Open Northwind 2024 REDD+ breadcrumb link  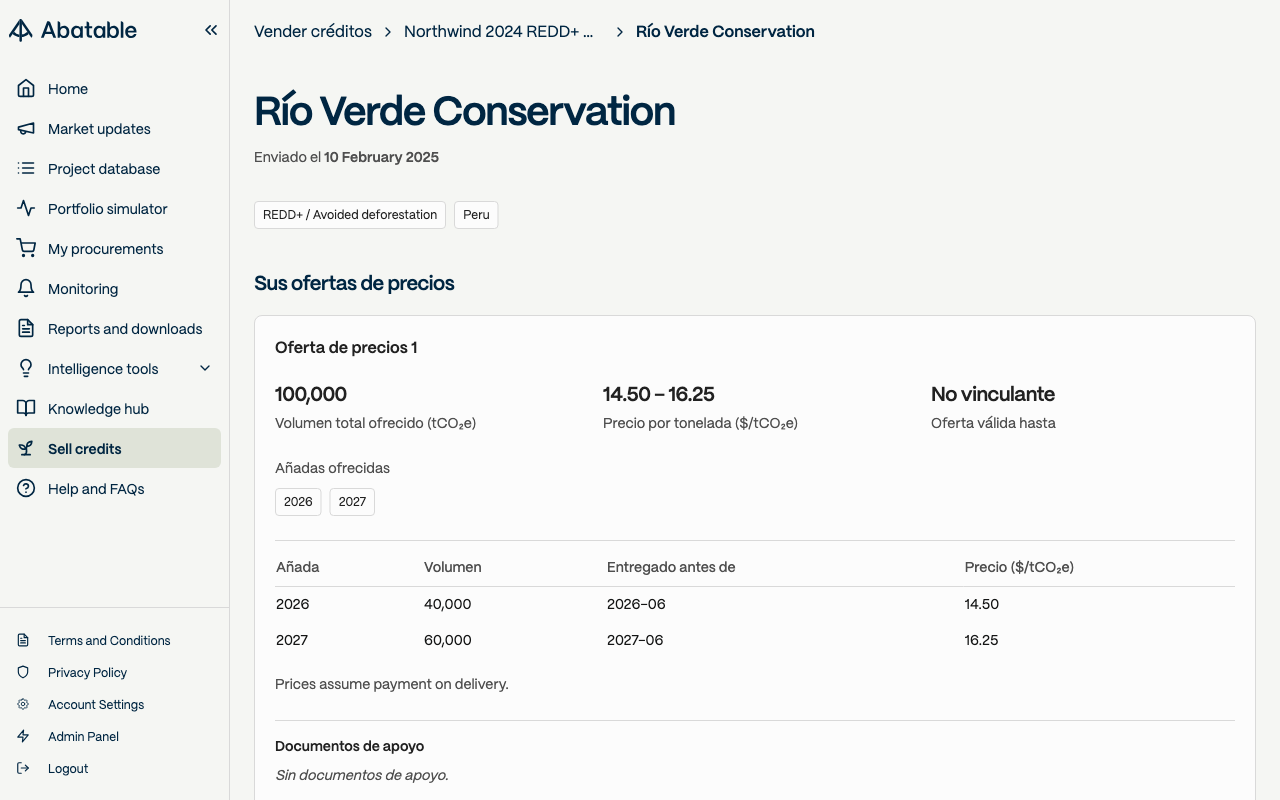click(499, 31)
